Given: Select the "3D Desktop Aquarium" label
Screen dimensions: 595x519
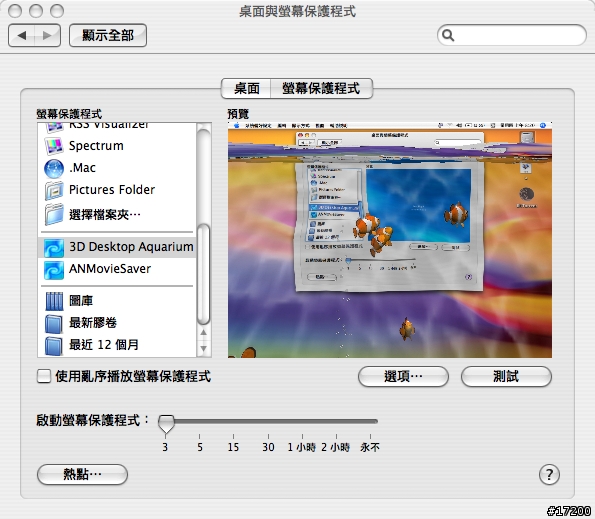Looking at the screenshot, I should 131,247.
